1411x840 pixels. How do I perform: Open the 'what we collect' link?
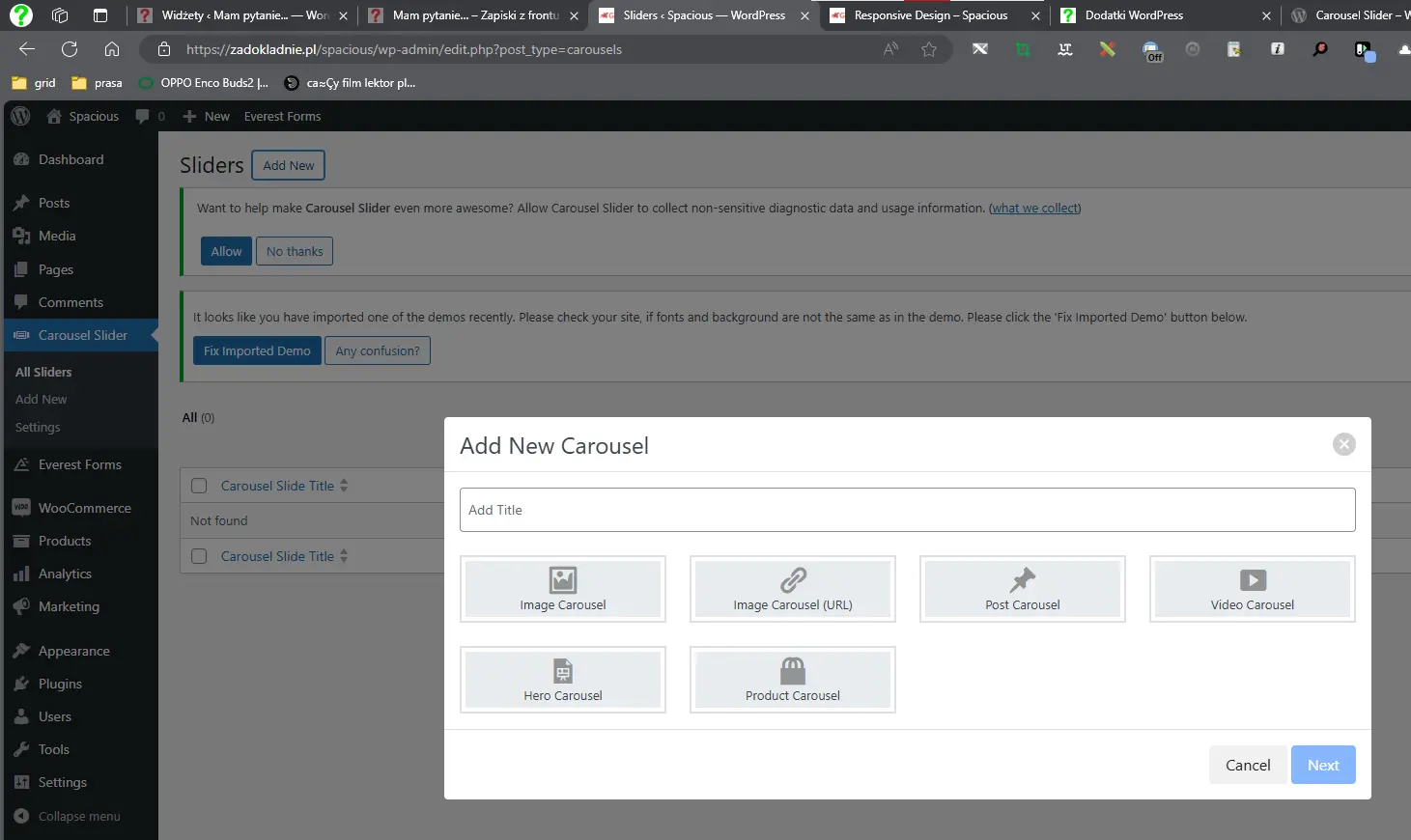click(1034, 208)
